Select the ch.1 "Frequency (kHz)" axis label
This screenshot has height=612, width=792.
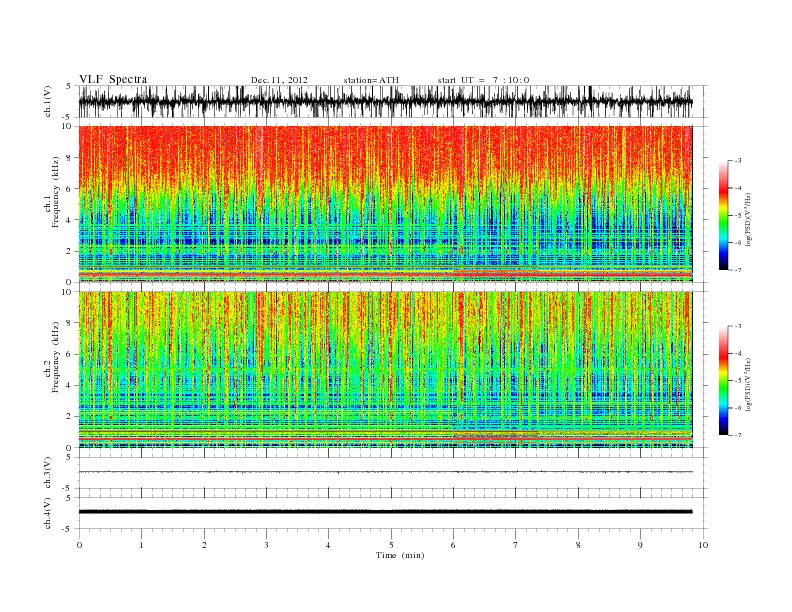click(56, 192)
